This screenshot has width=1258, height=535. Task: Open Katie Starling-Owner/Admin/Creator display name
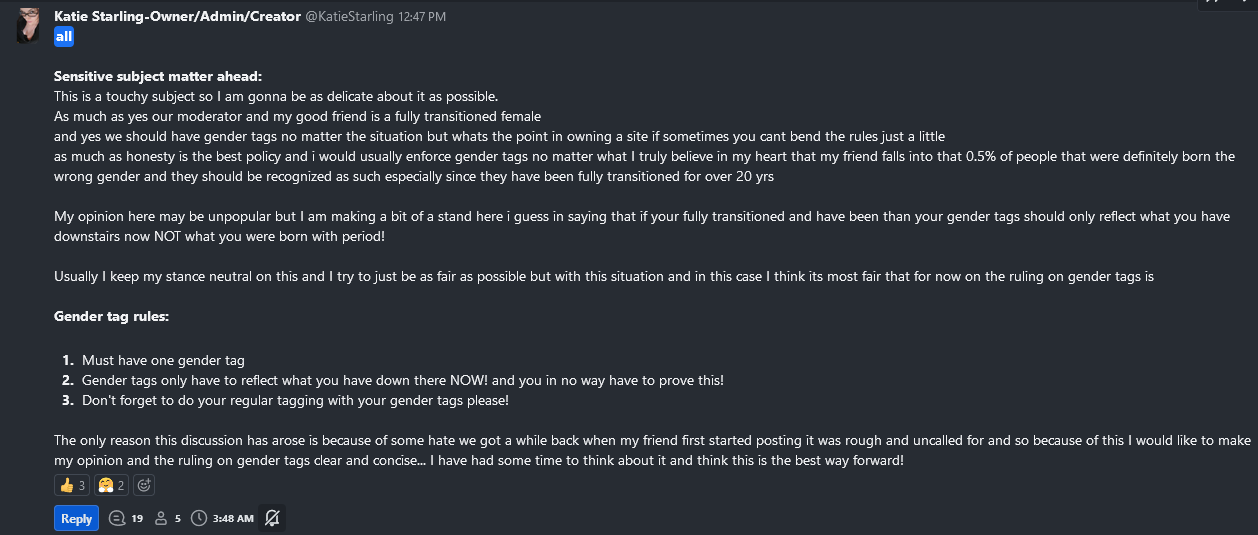click(177, 17)
